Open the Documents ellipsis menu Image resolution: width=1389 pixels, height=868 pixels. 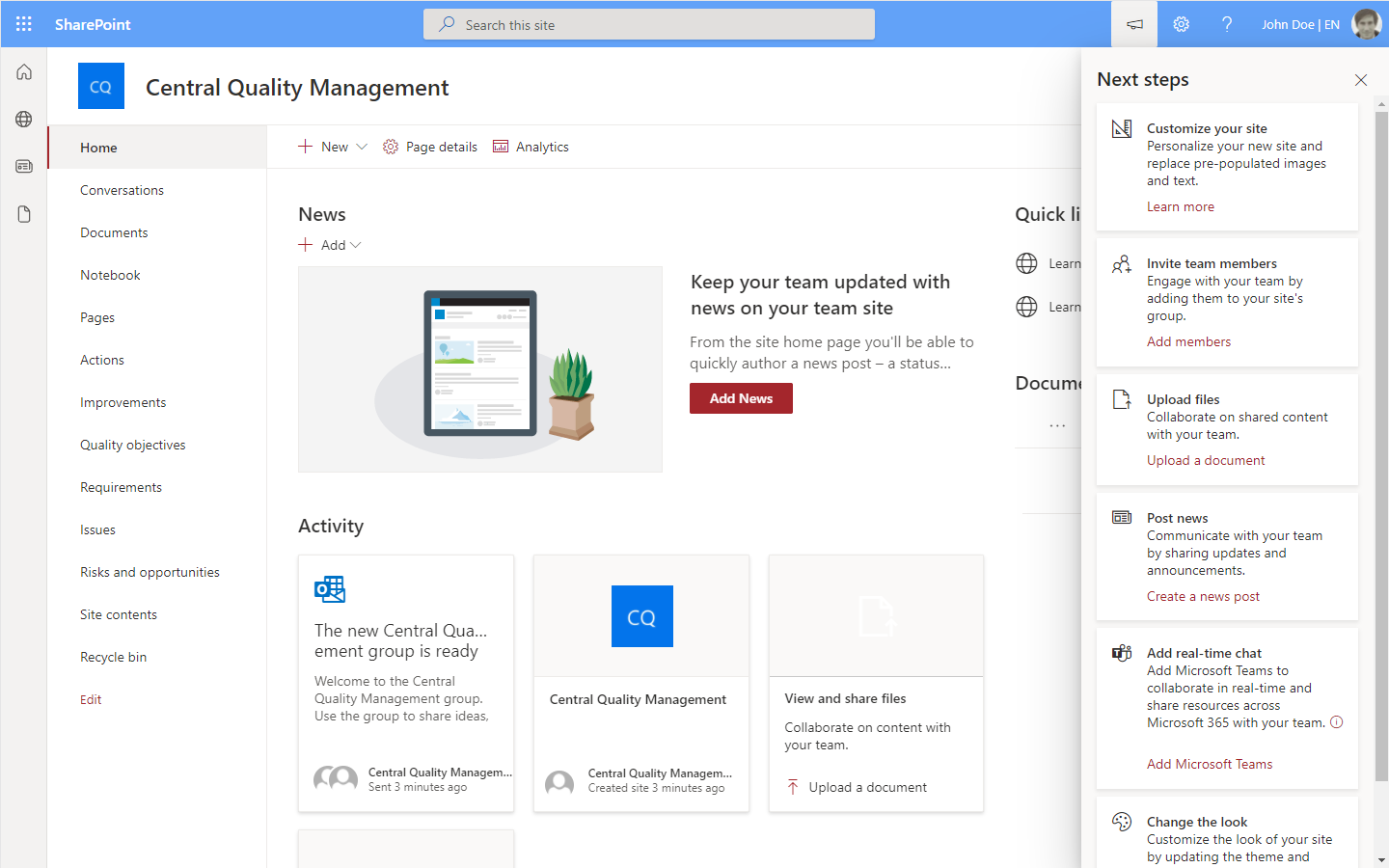pos(1057,425)
